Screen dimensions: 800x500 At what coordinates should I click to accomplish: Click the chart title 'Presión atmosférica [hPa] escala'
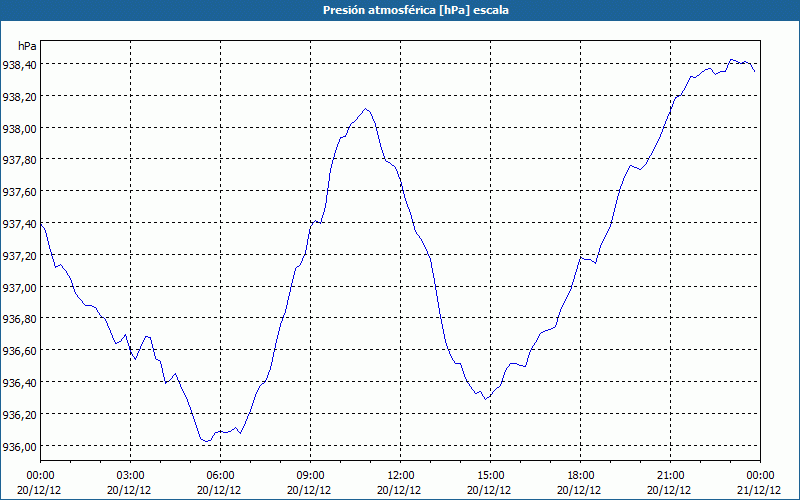pos(416,10)
